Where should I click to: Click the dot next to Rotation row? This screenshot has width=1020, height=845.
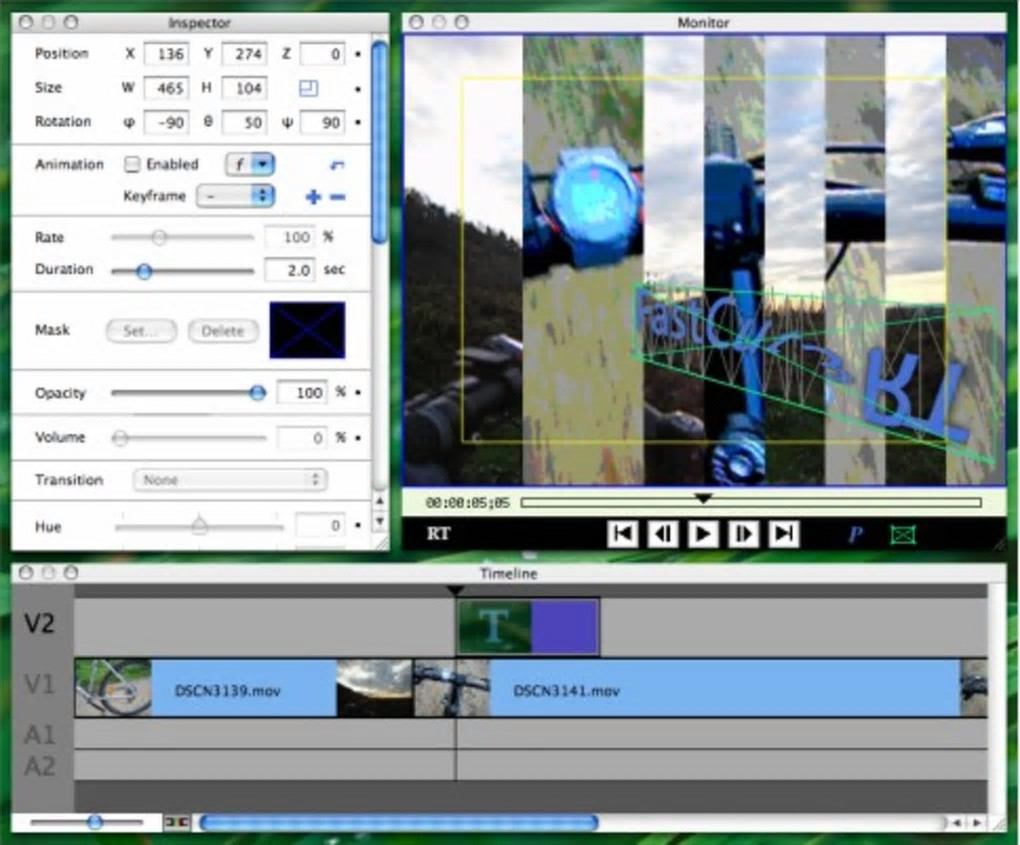(x=358, y=122)
